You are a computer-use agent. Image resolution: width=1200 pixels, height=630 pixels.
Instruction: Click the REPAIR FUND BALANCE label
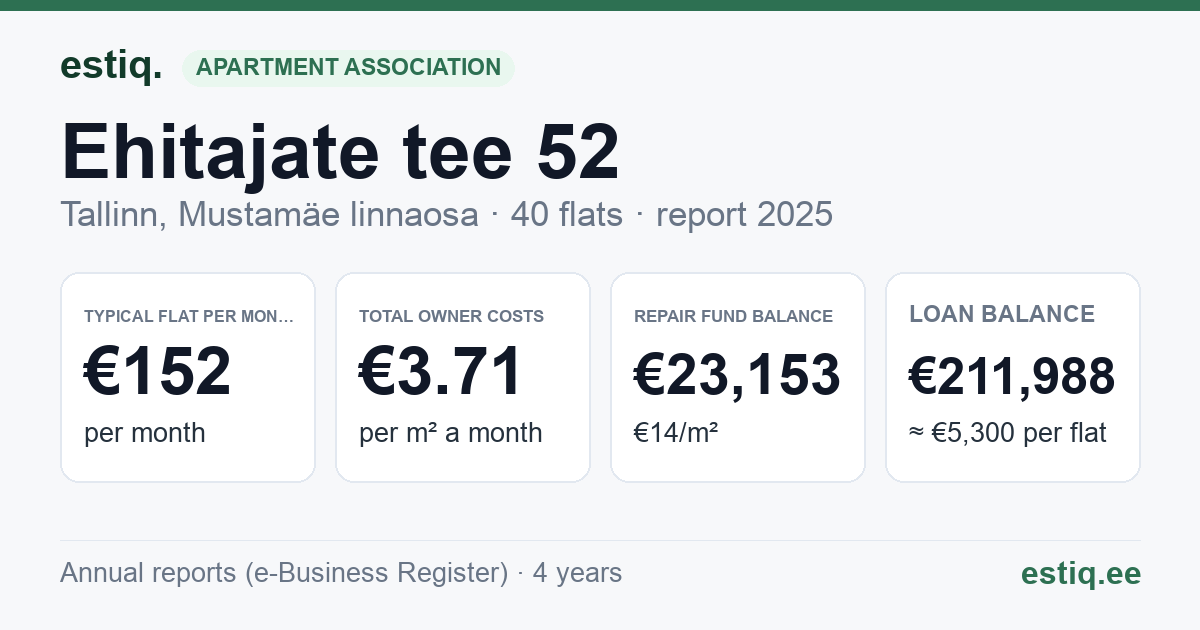click(733, 316)
